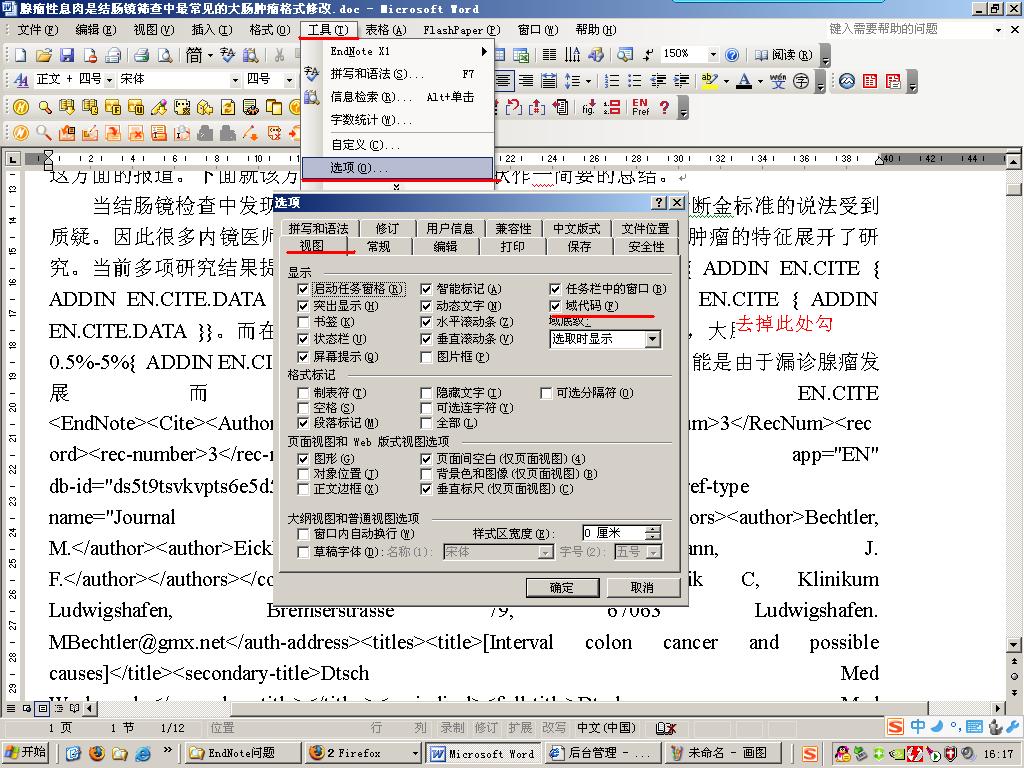Screen dimensions: 1024x768
Task: Click the text highlight color icon
Action: 711,81
